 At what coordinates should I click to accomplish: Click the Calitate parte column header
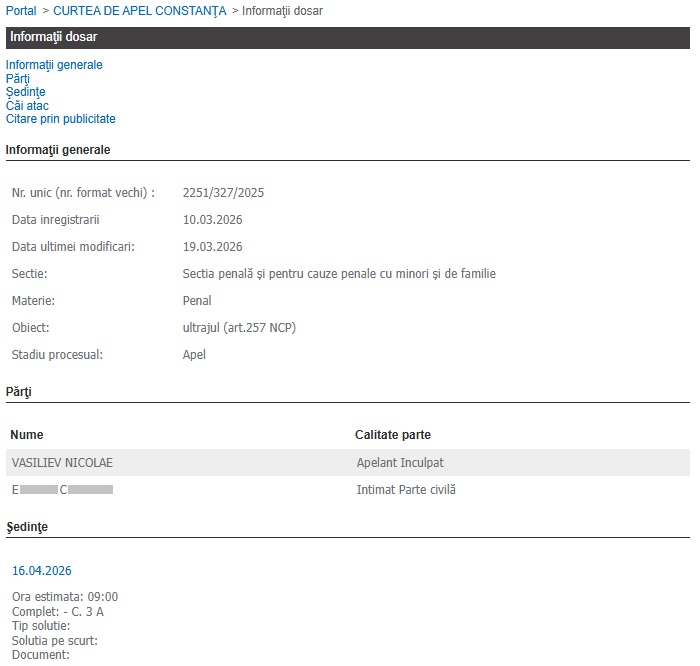393,435
